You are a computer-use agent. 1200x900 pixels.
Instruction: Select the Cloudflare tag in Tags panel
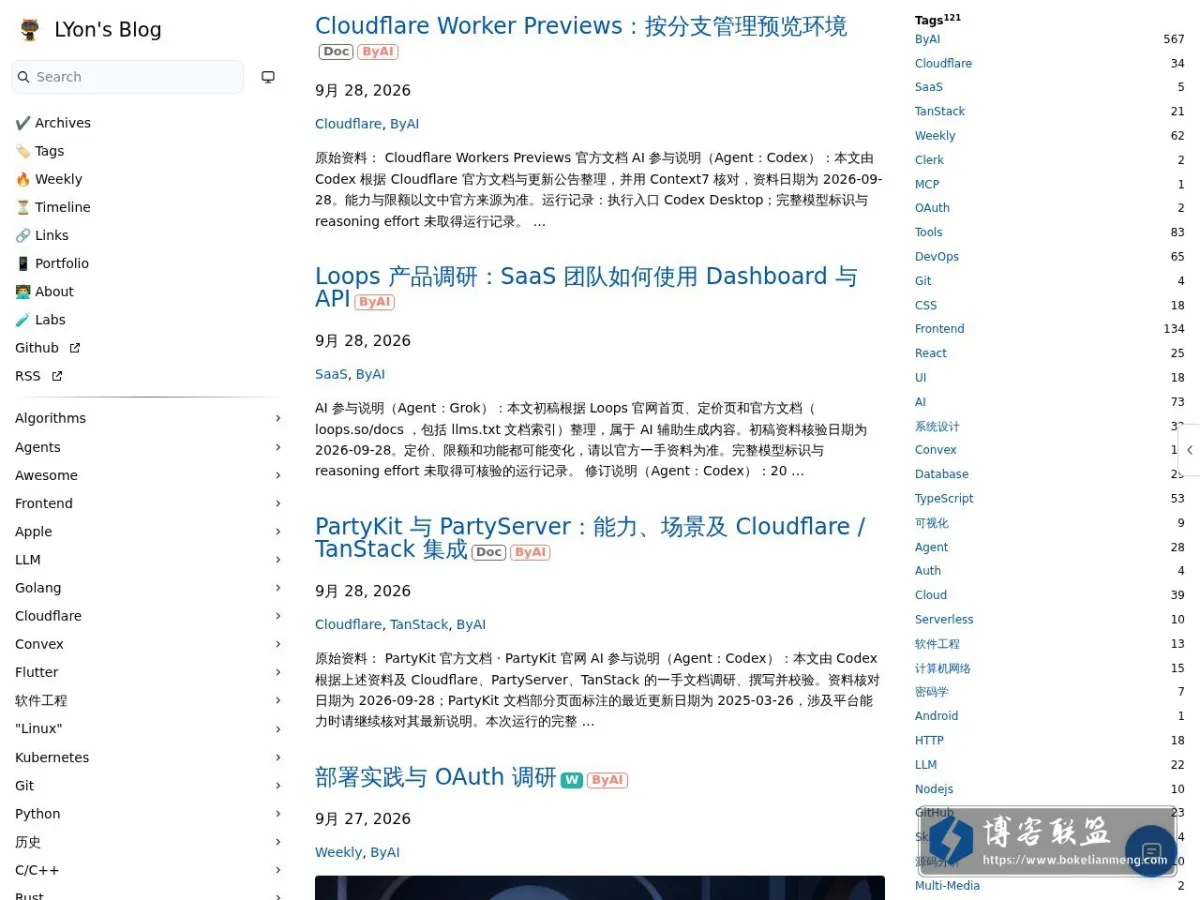click(x=943, y=63)
